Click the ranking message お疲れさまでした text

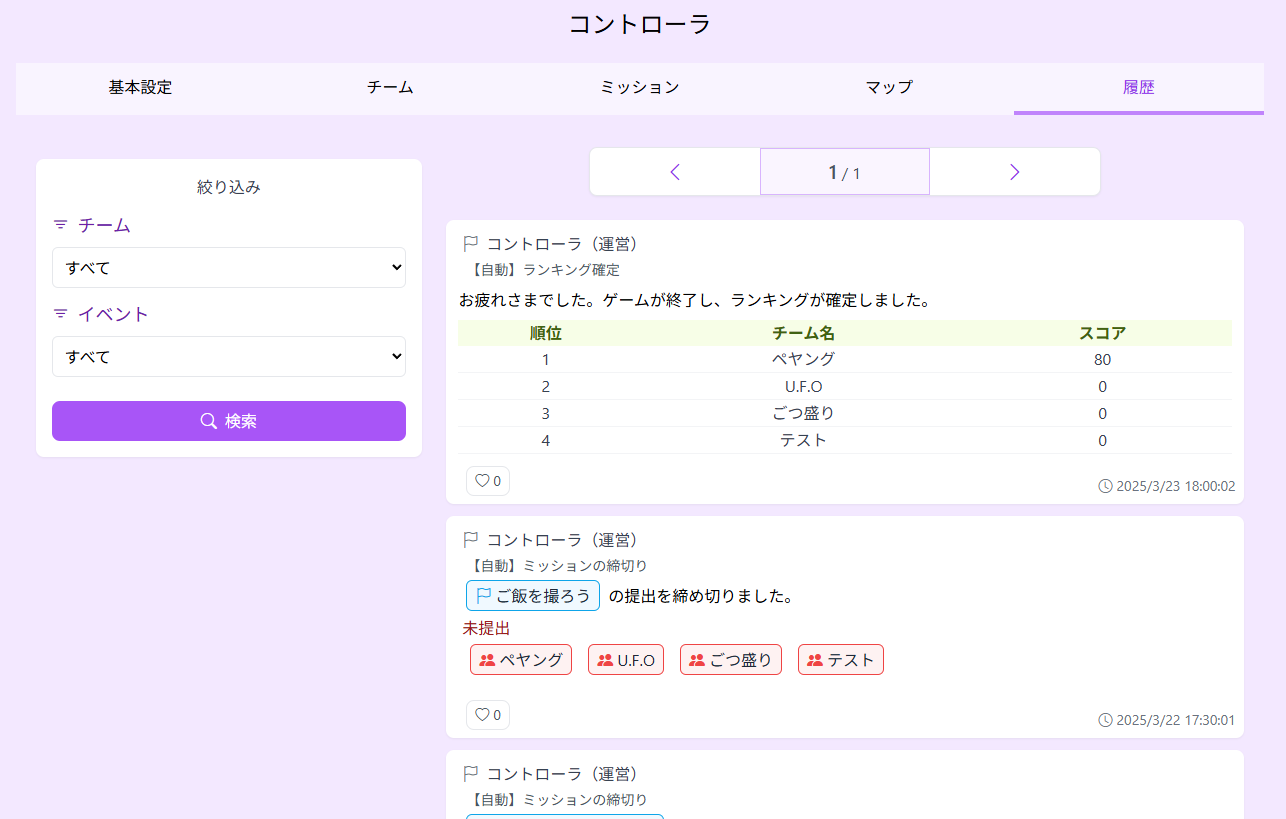point(695,300)
